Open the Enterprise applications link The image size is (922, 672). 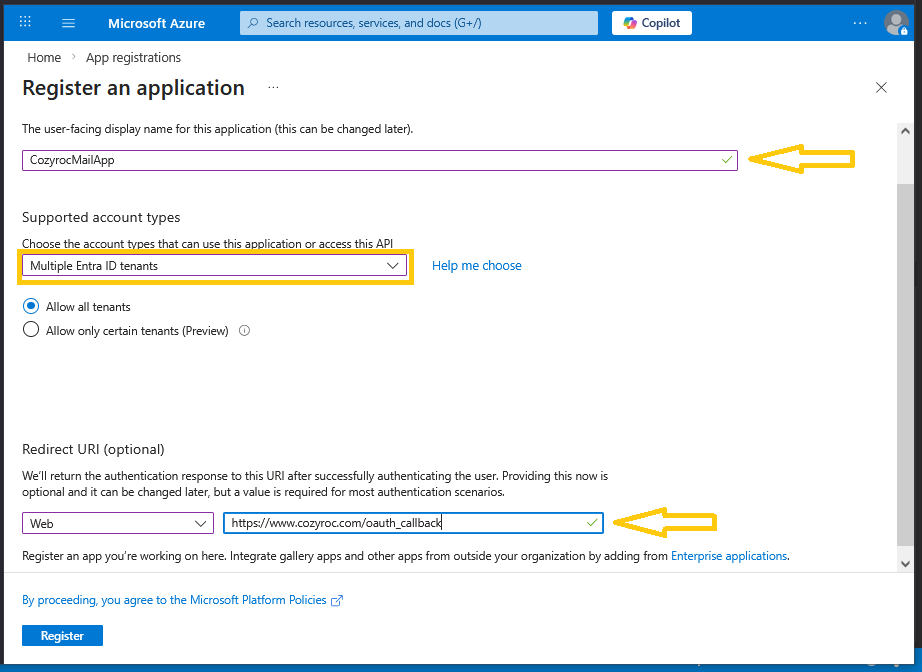click(729, 556)
